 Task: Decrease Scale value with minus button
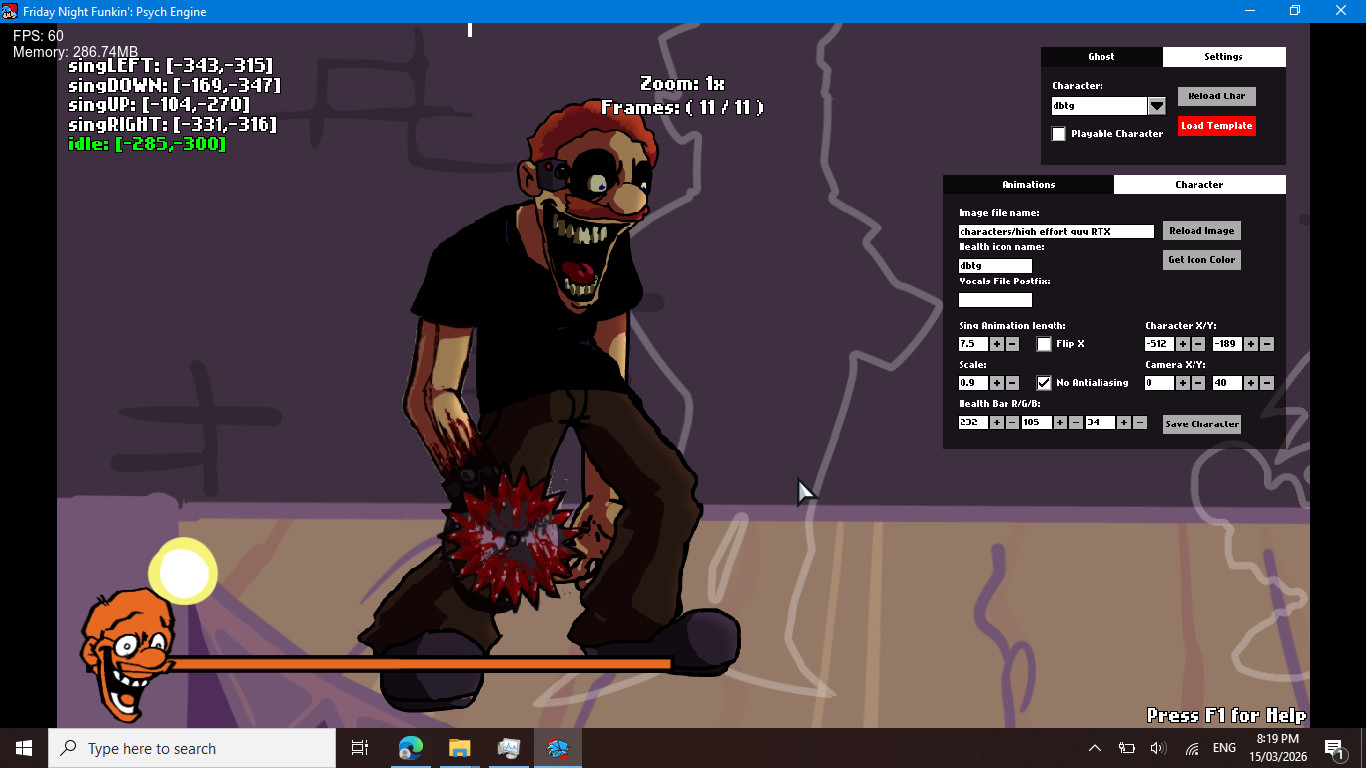[1012, 383]
